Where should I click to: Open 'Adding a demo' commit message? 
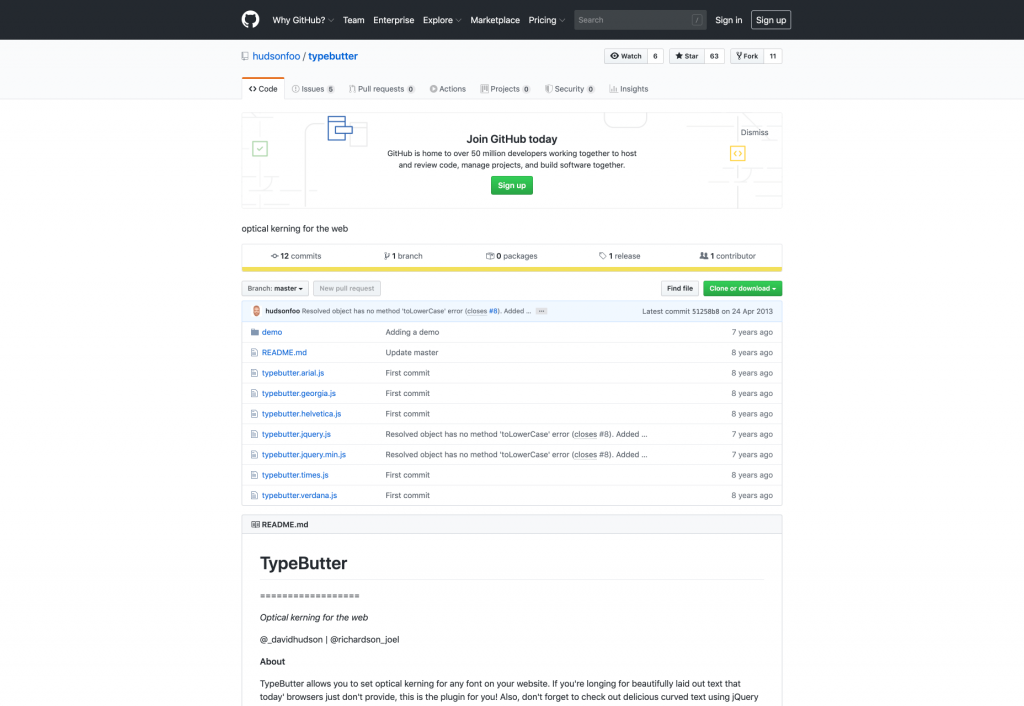click(x=412, y=332)
